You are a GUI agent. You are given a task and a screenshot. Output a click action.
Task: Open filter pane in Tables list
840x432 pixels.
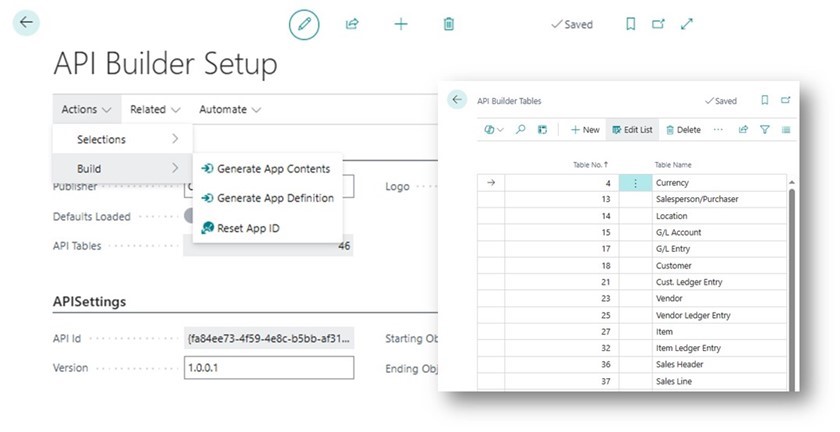(765, 130)
